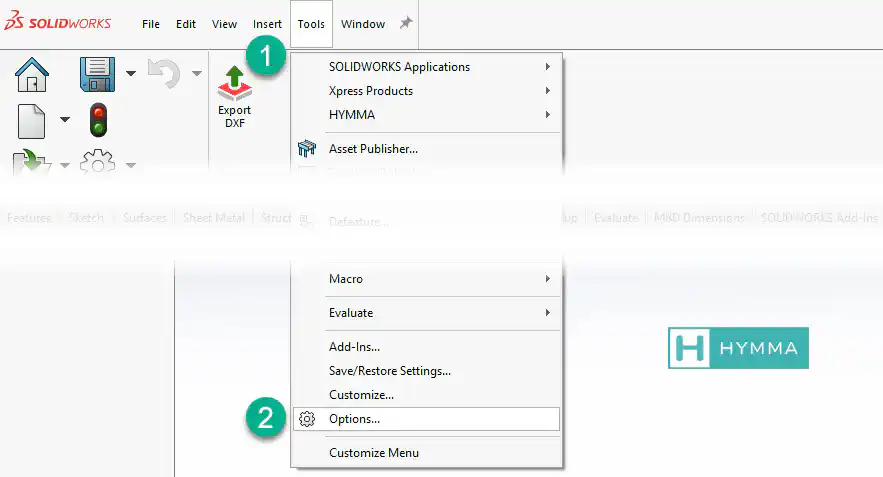Click arrow next to Evaluate menu item

click(x=547, y=313)
